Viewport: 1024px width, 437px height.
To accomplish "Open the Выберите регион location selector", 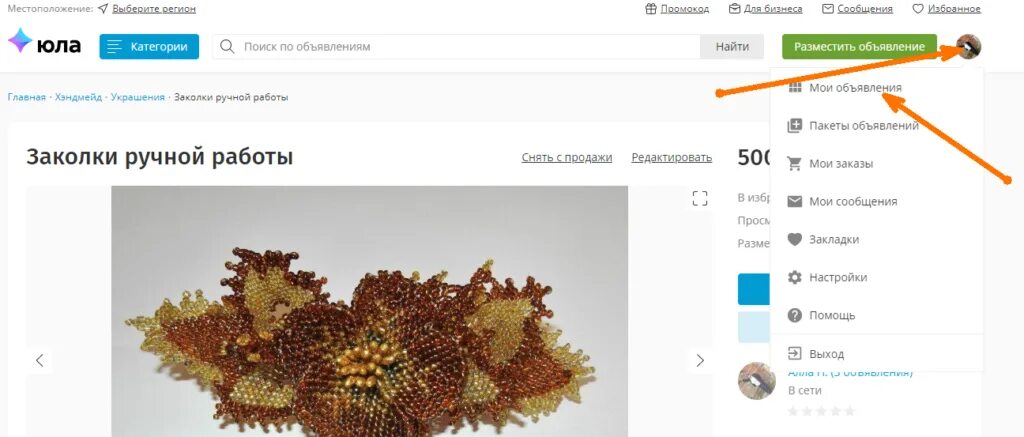I will [153, 8].
